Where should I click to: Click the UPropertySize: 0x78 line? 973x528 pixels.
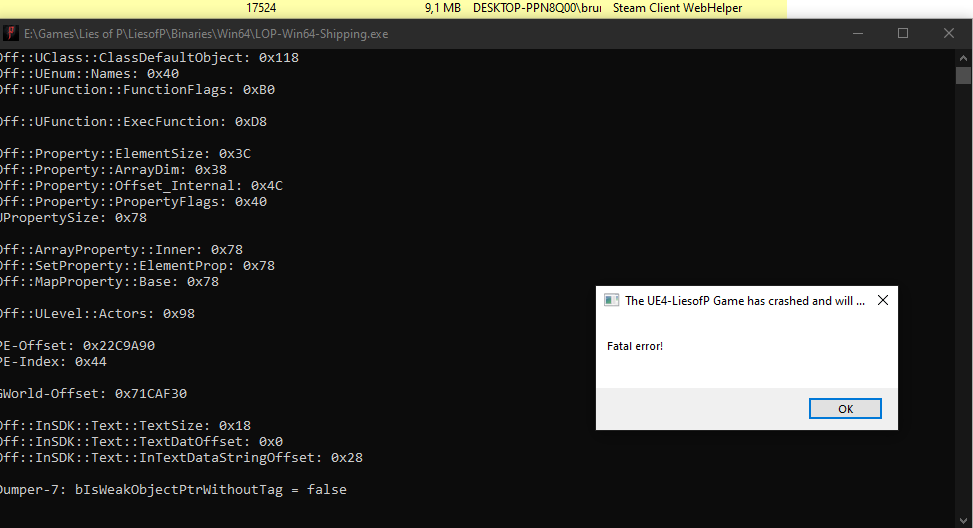click(73, 218)
